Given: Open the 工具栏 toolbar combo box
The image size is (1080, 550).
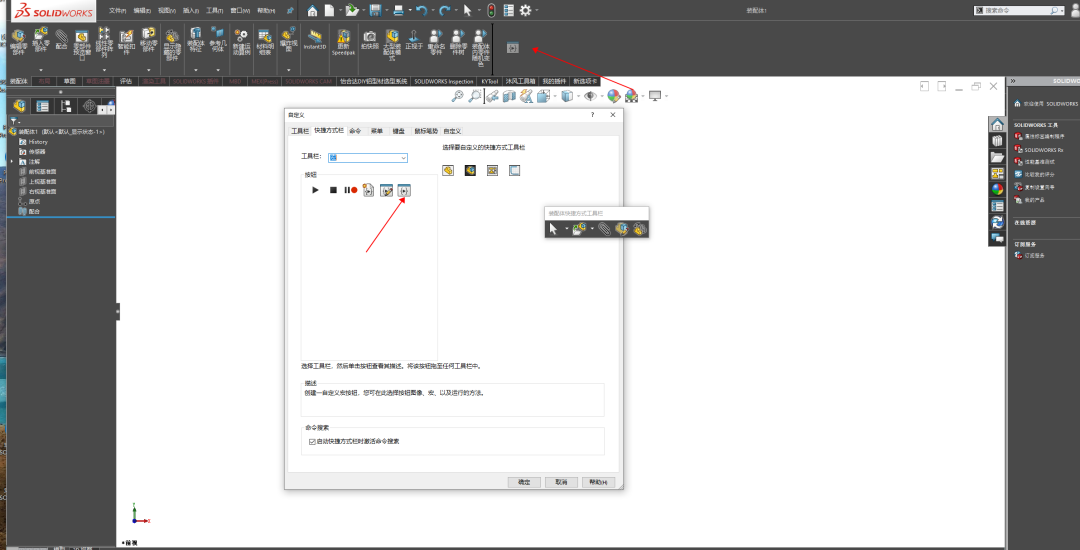Looking at the screenshot, I should 368,158.
